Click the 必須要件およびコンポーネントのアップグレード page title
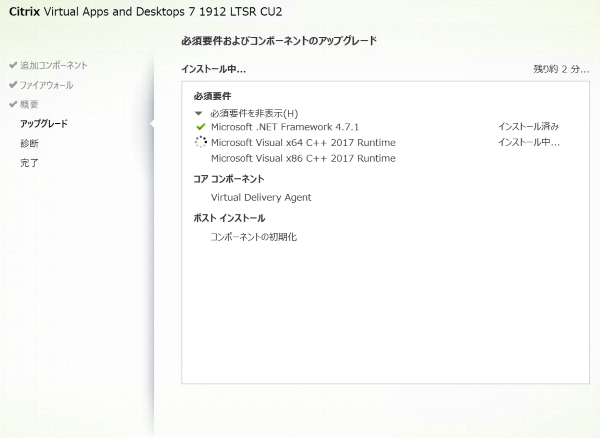Viewport: 600px width, 438px height. (279, 41)
